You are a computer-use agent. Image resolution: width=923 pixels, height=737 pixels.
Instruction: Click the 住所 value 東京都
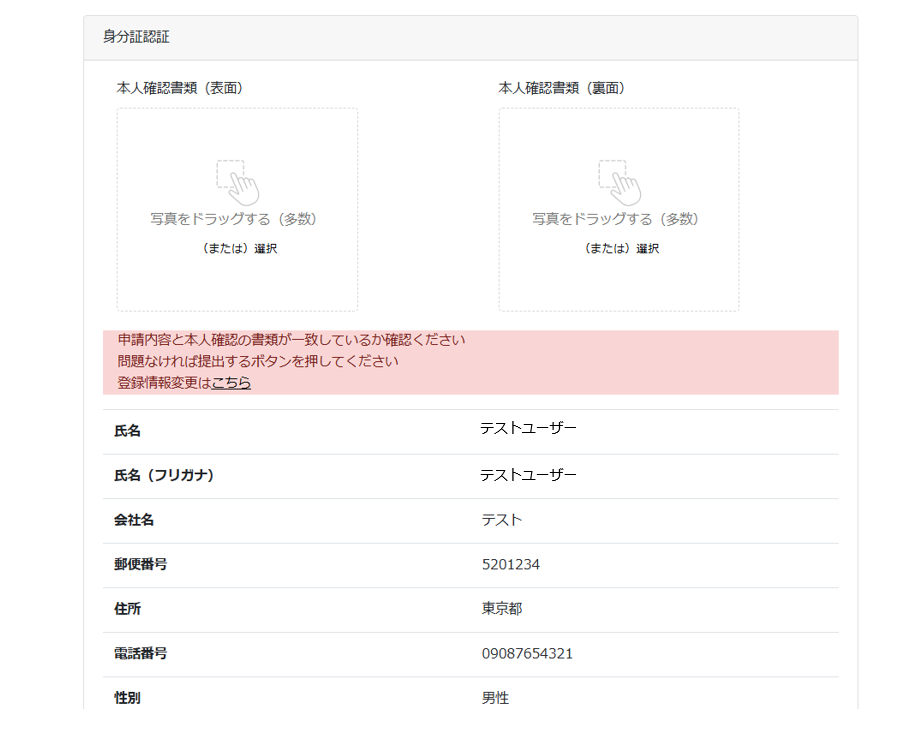click(x=502, y=609)
